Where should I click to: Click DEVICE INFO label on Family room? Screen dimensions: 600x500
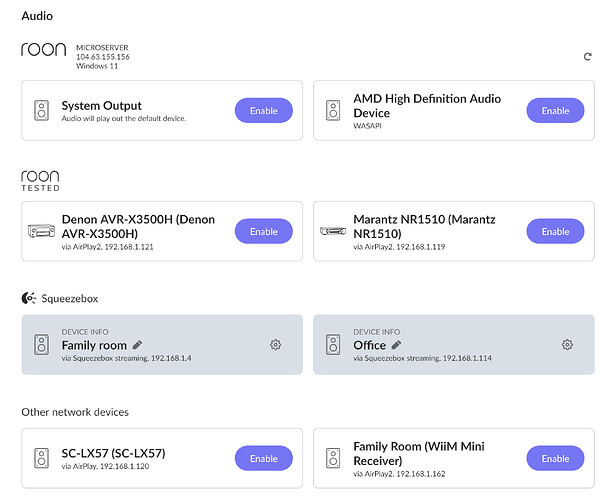tap(85, 332)
